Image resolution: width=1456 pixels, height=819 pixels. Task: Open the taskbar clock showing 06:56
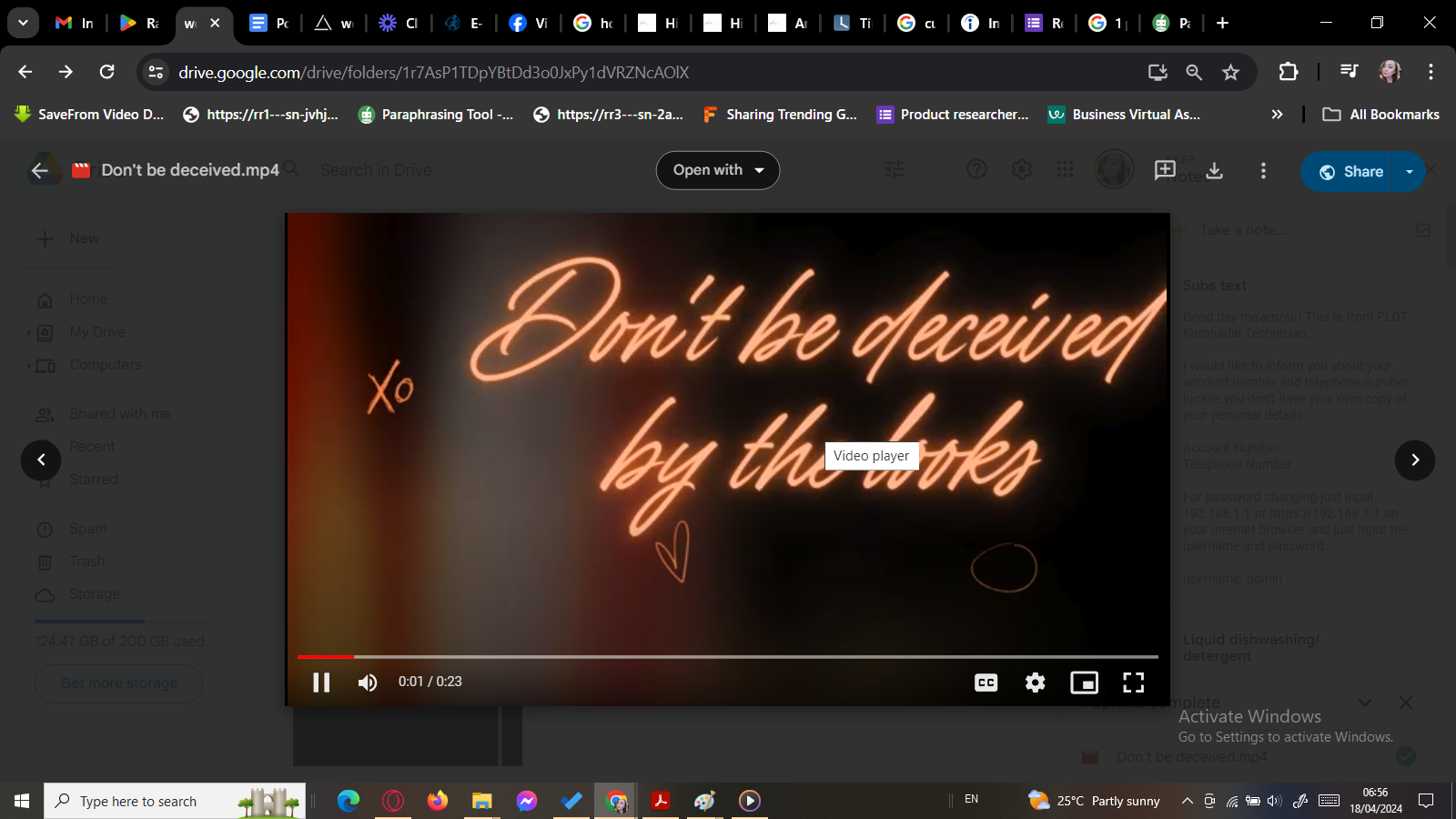click(1375, 801)
